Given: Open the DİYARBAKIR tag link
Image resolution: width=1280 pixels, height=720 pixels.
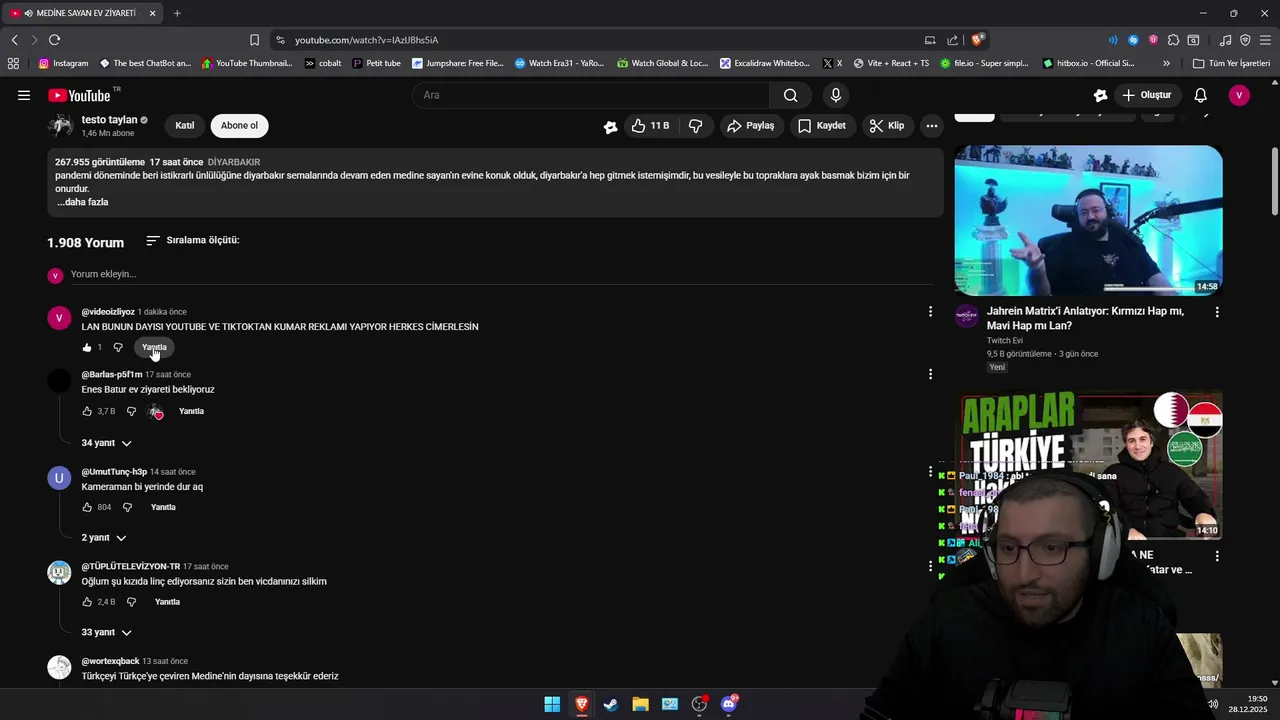Looking at the screenshot, I should click(x=234, y=162).
